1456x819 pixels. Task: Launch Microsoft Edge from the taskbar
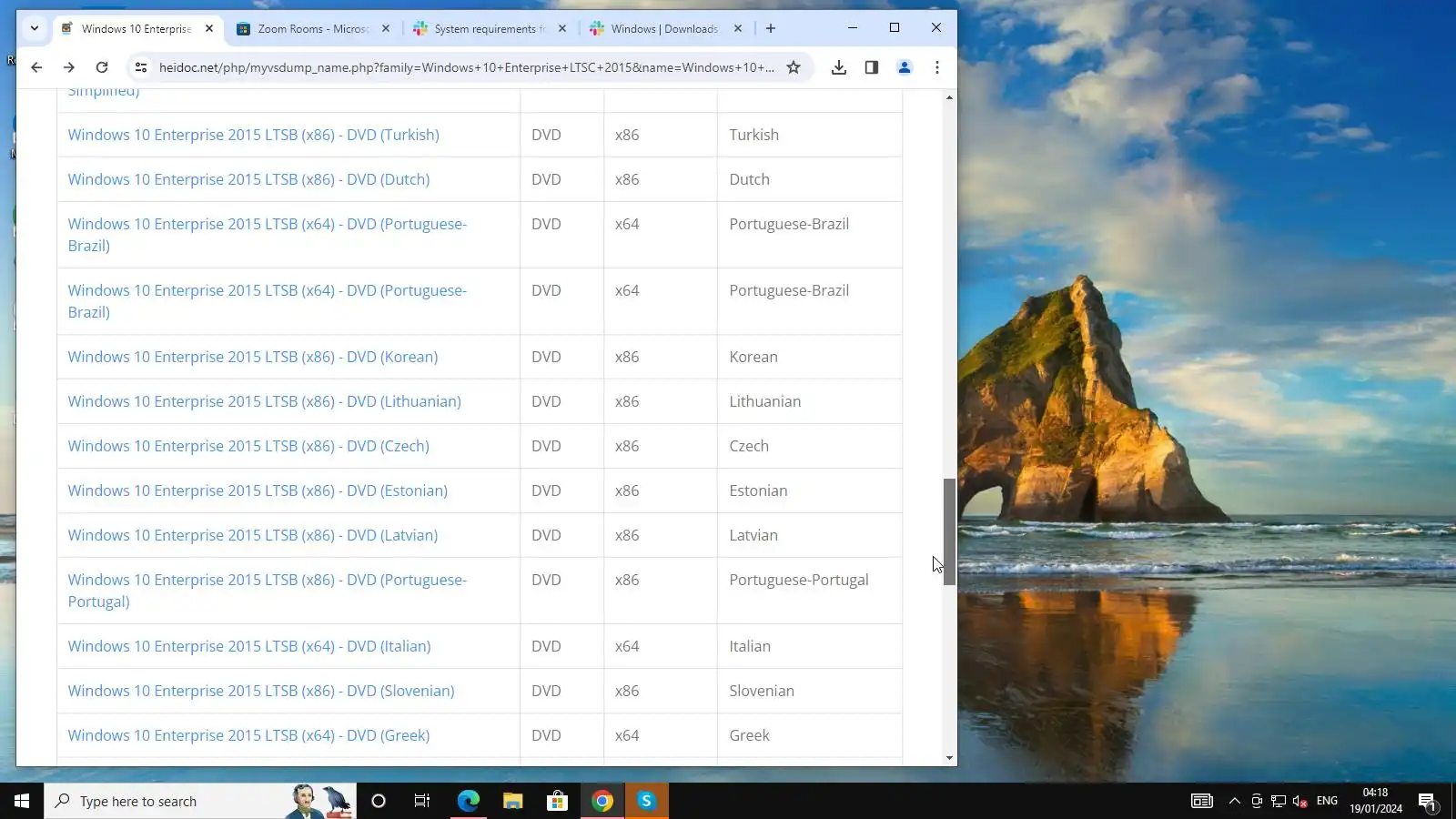tap(468, 801)
